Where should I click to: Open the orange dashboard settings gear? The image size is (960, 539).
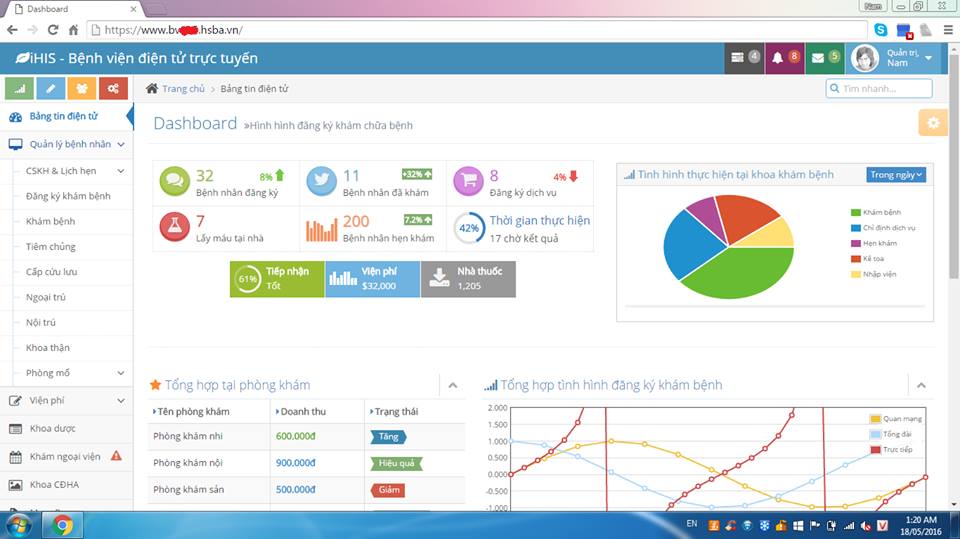click(932, 122)
